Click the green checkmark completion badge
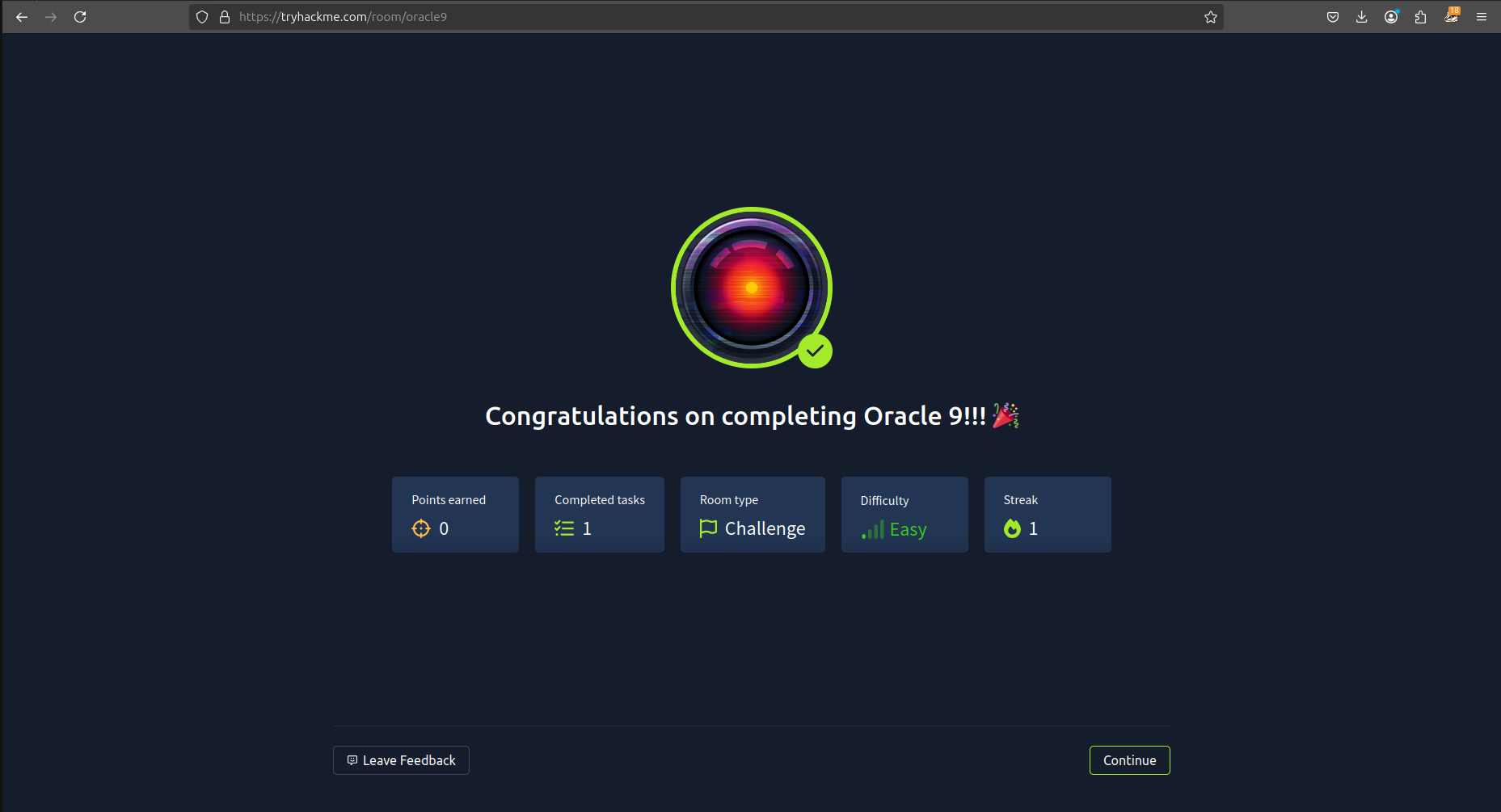This screenshot has width=1501, height=812. click(x=815, y=351)
